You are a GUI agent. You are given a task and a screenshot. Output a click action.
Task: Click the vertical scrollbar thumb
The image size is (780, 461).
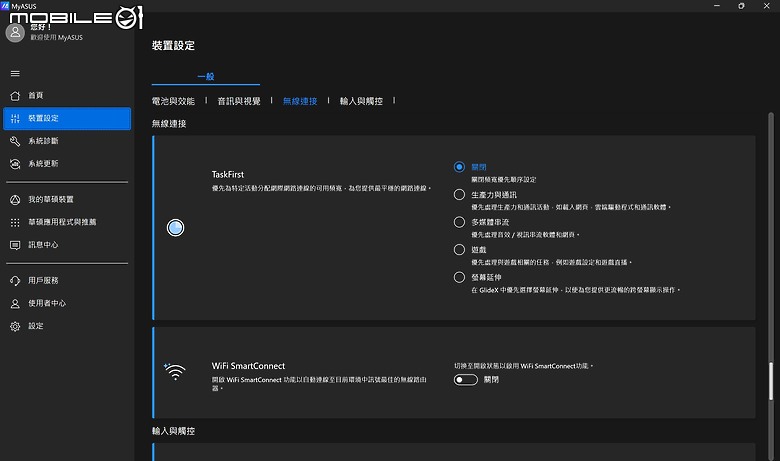(x=771, y=381)
